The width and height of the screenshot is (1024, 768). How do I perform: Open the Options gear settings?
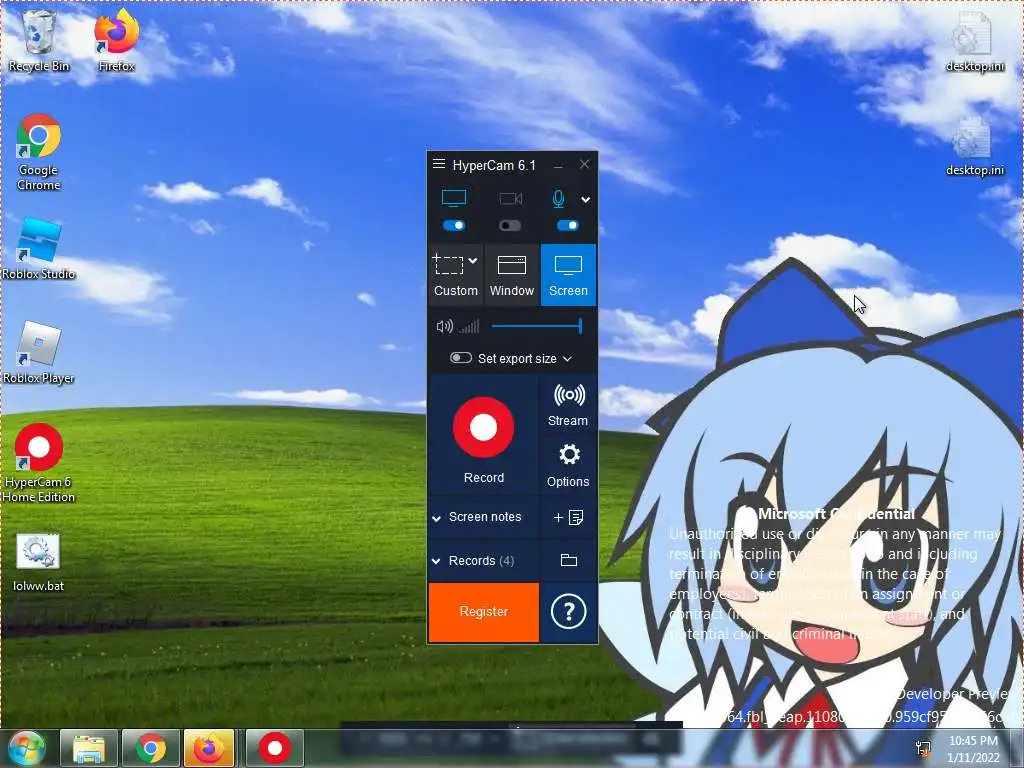pos(568,465)
